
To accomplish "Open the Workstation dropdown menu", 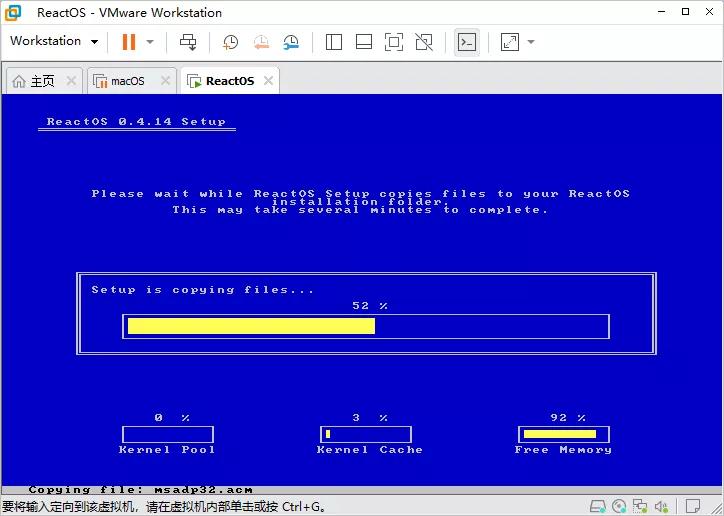I will click(54, 41).
